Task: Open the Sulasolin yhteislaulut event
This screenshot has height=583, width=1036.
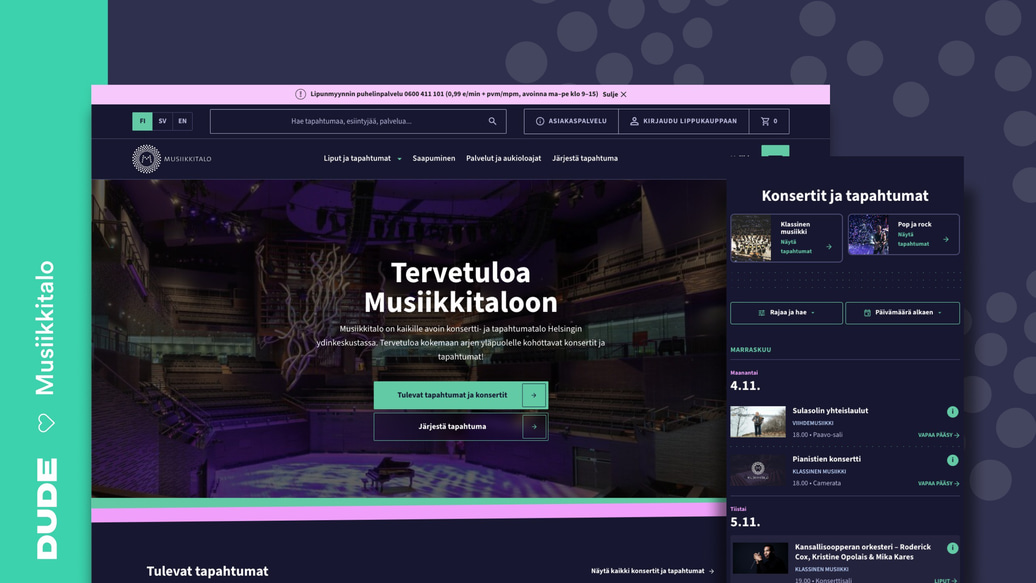Action: point(831,410)
